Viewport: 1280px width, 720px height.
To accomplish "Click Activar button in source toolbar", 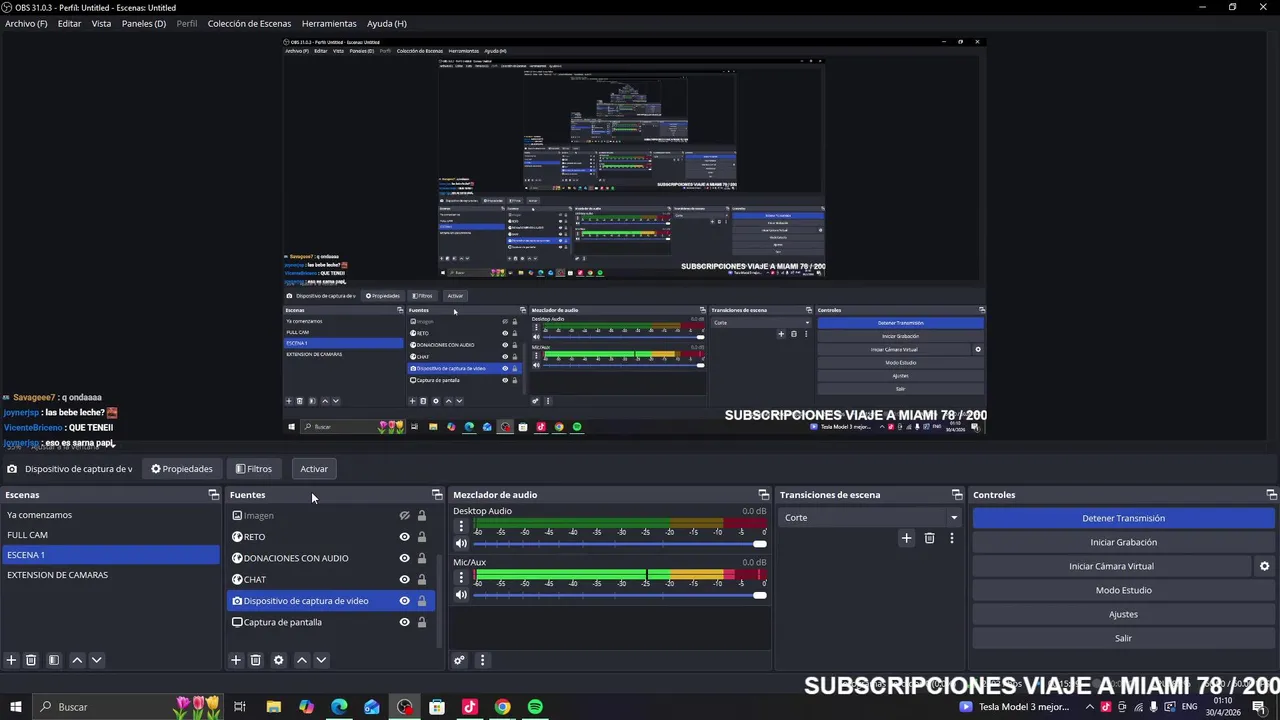I will pyautogui.click(x=314, y=469).
